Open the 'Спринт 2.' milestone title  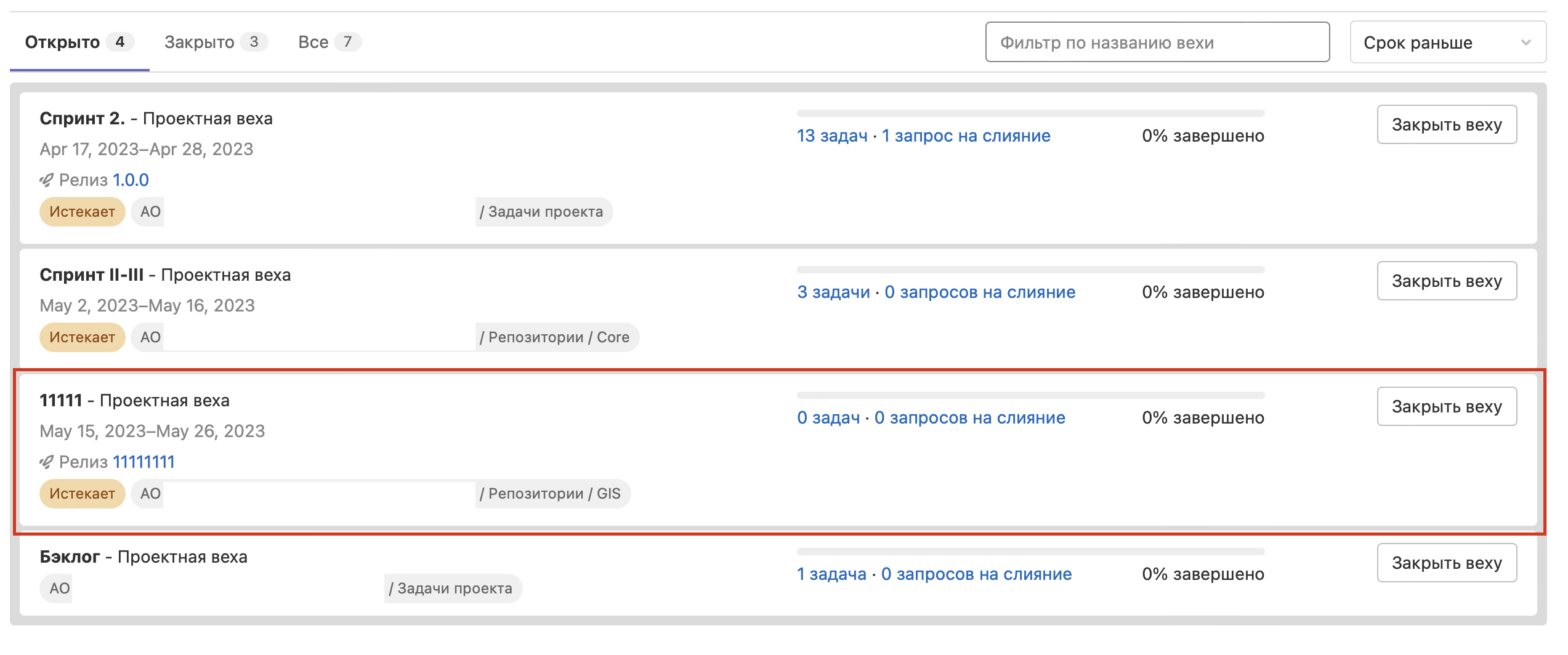[x=83, y=119]
